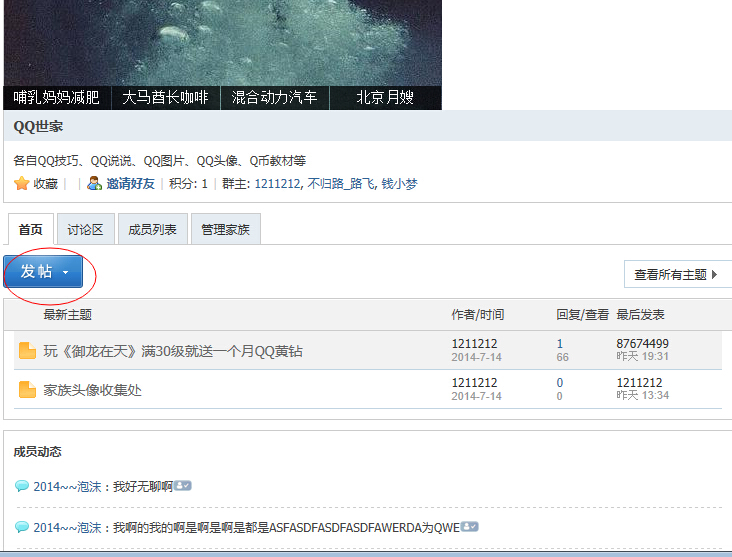Open group owner 钱小梦 profile
Image resolution: width=732 pixels, height=557 pixels.
pyautogui.click(x=399, y=184)
